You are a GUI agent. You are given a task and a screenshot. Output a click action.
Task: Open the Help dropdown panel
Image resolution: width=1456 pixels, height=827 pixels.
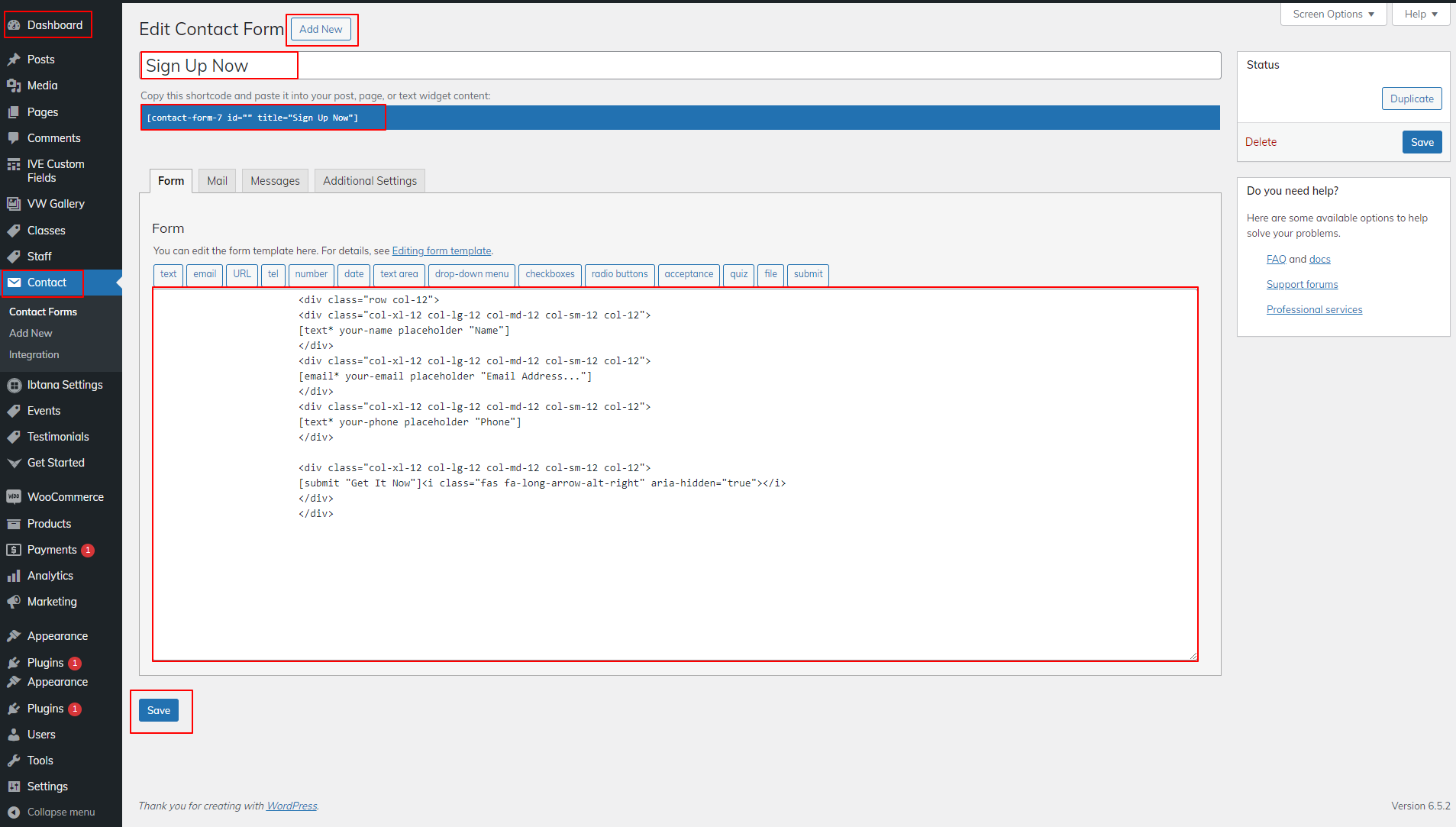(x=1420, y=15)
